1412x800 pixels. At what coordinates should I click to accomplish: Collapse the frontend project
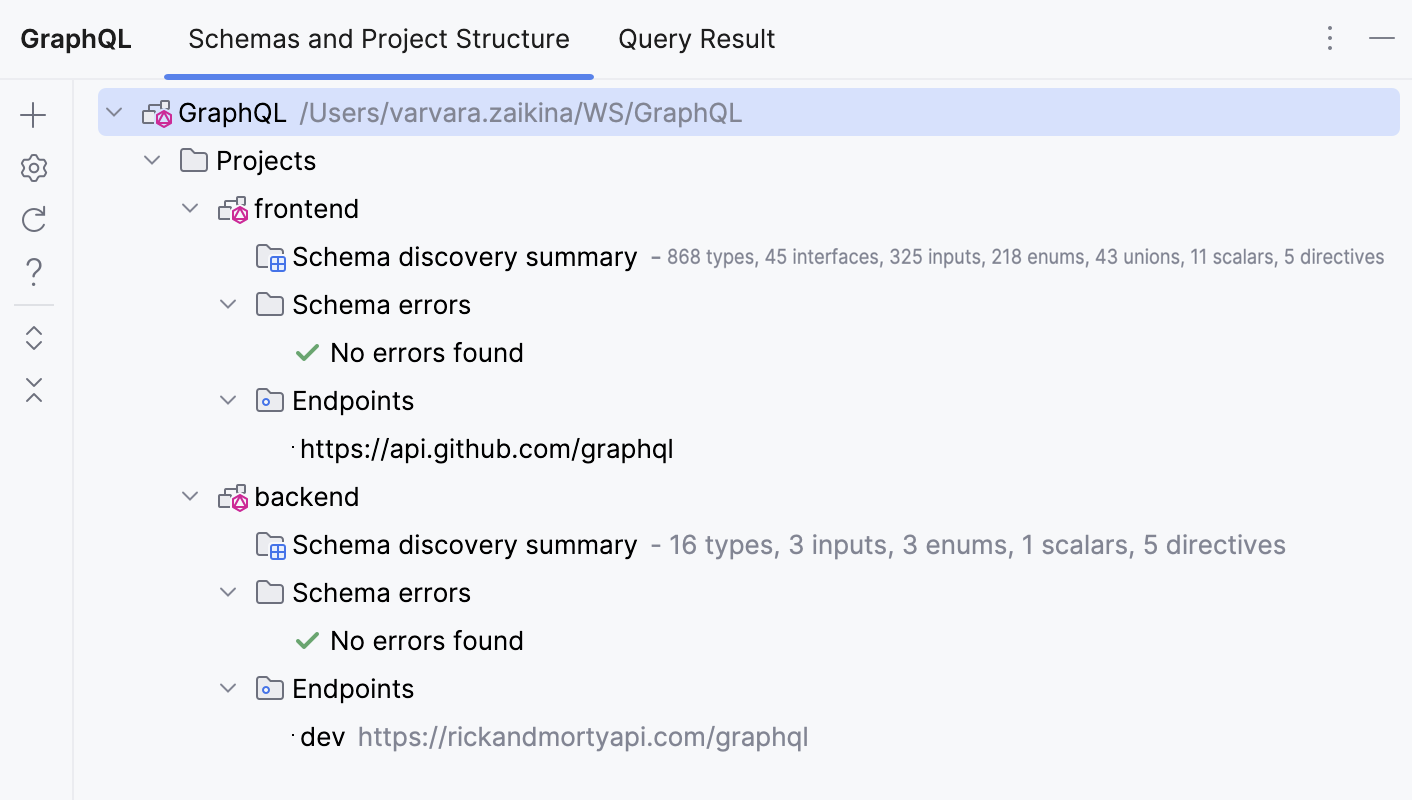click(x=190, y=208)
